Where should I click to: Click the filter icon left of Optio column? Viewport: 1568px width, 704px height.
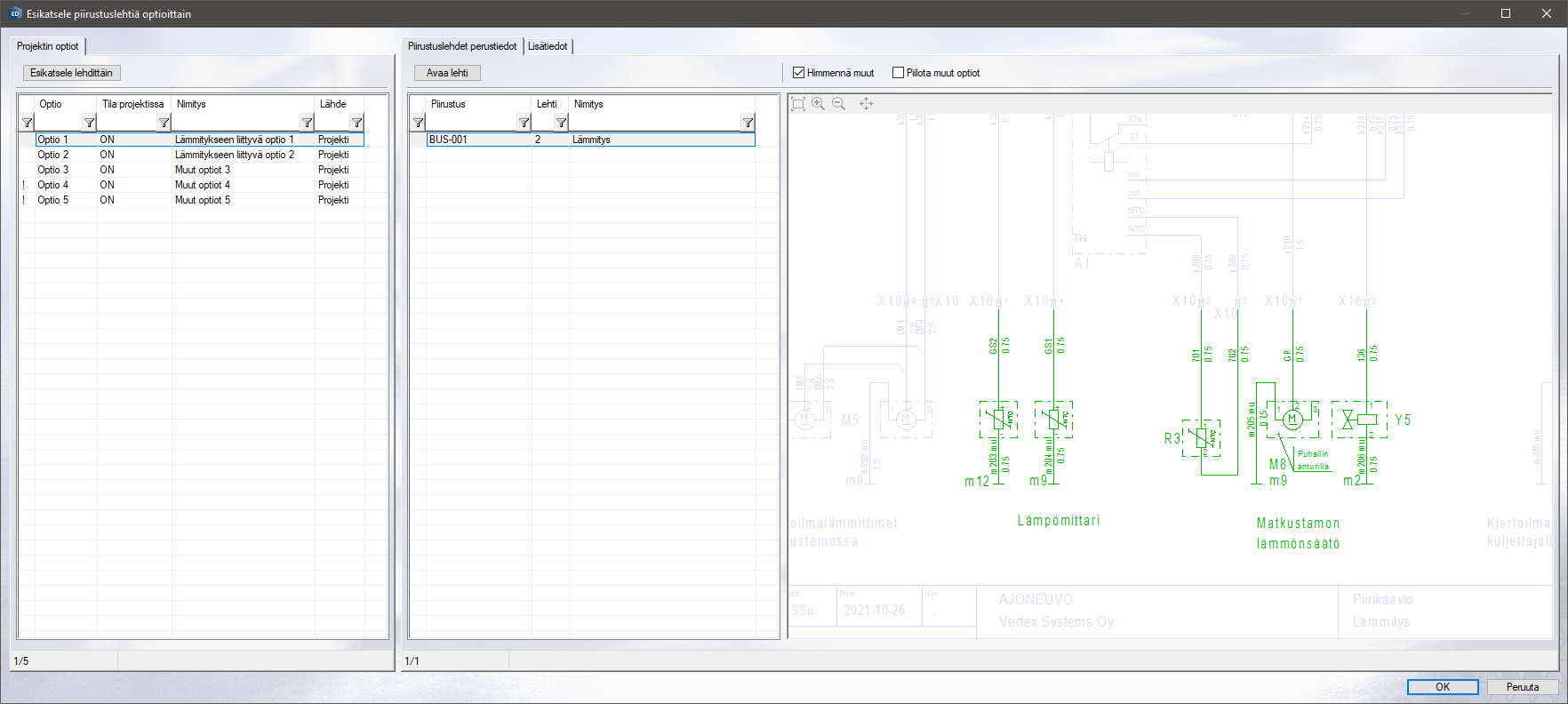pyautogui.click(x=27, y=123)
